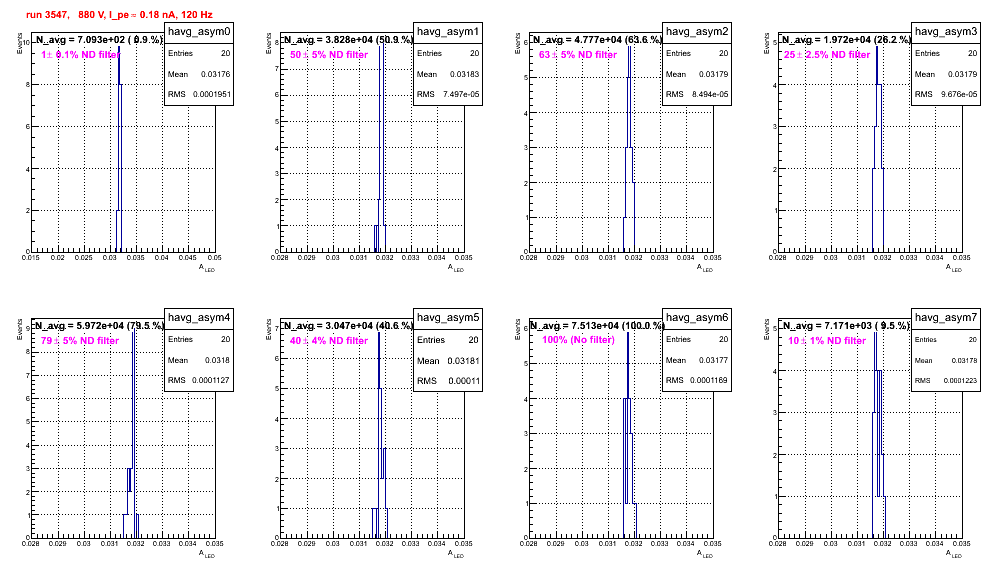Click RMS 7.497e-05 in havg_asym1 stats

(448, 94)
